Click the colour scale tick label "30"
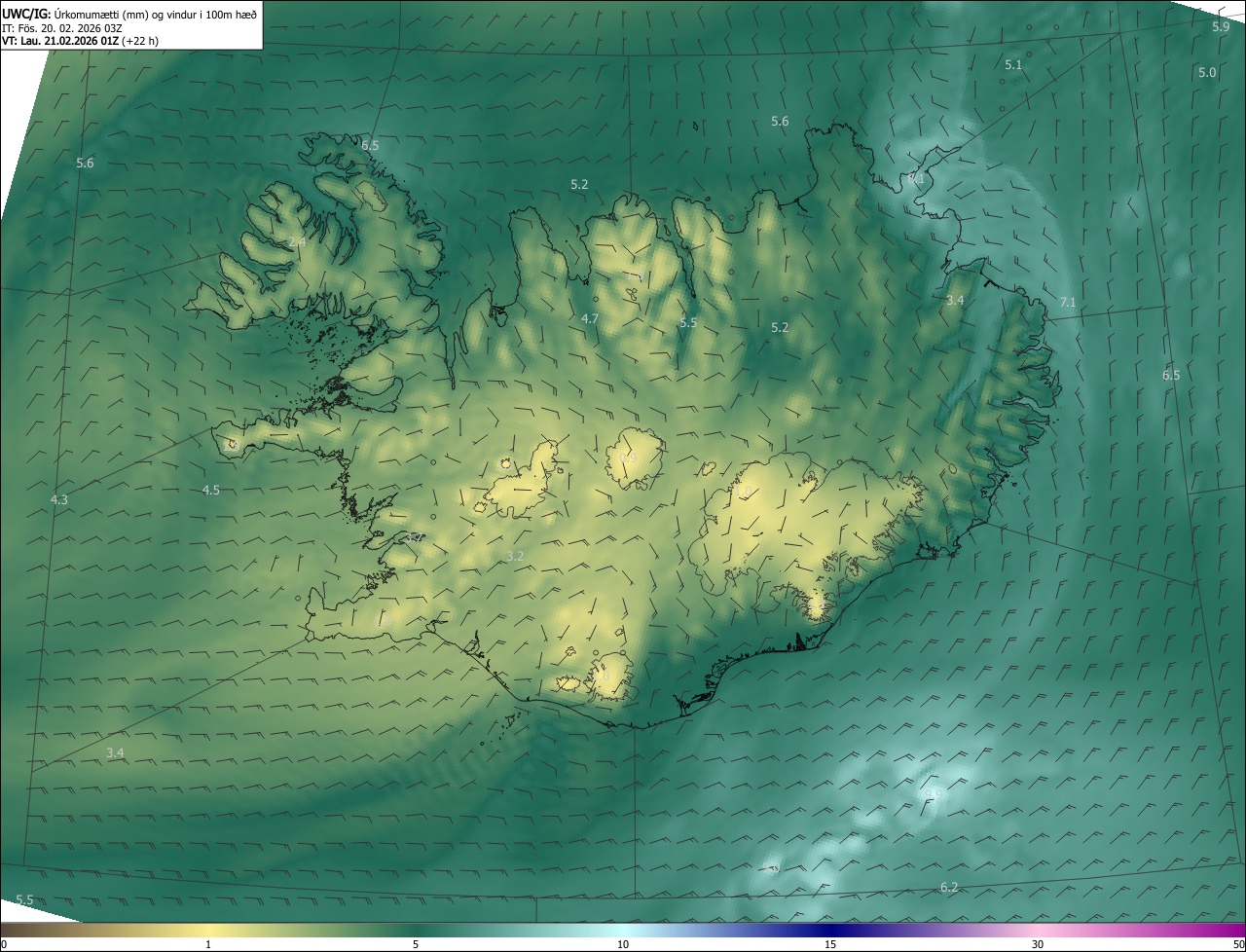The image size is (1246, 952). click(1038, 944)
